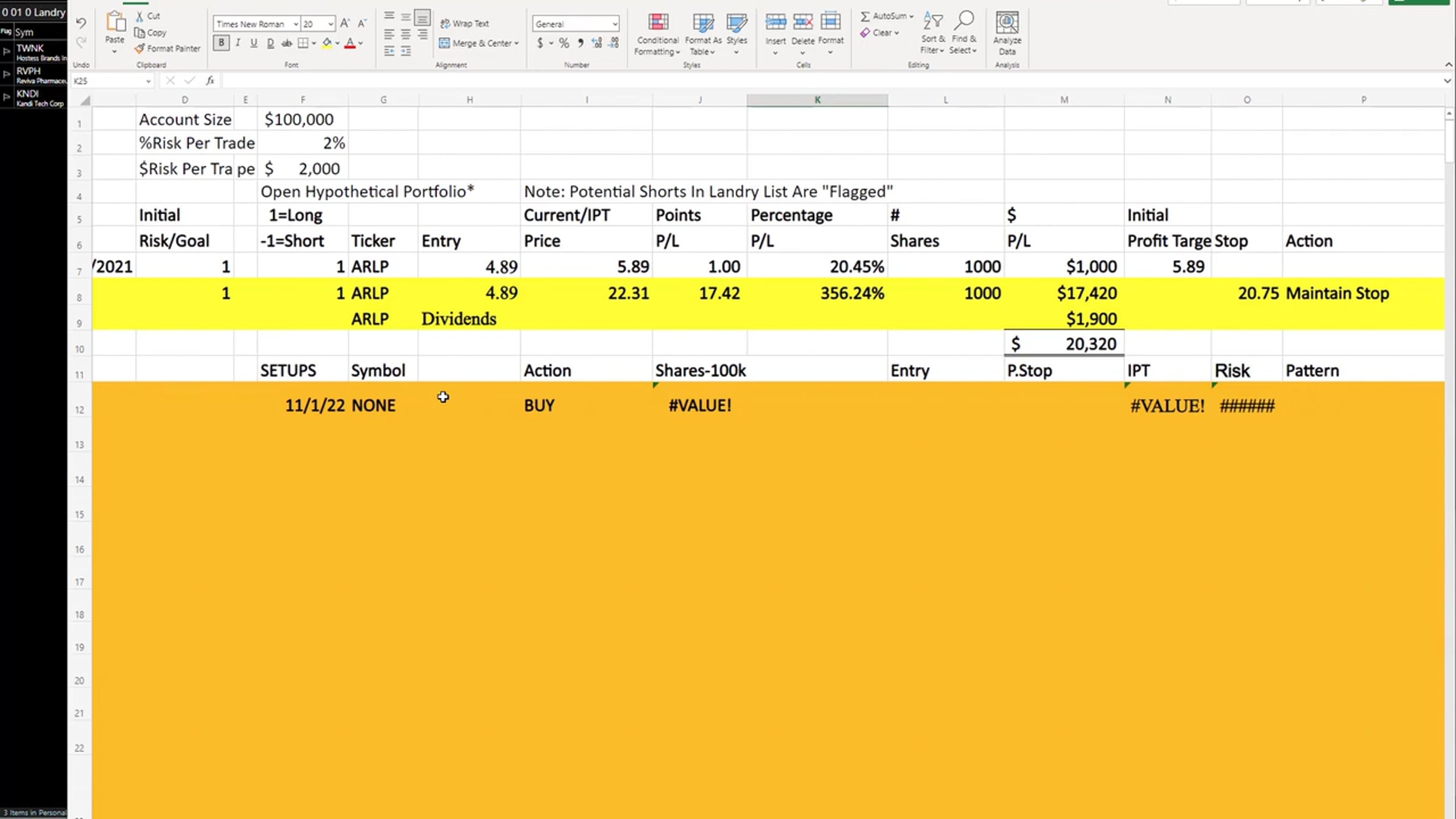Screen dimensions: 1456x819
Task: Toggle bottom vertical alignment
Action: (422, 17)
